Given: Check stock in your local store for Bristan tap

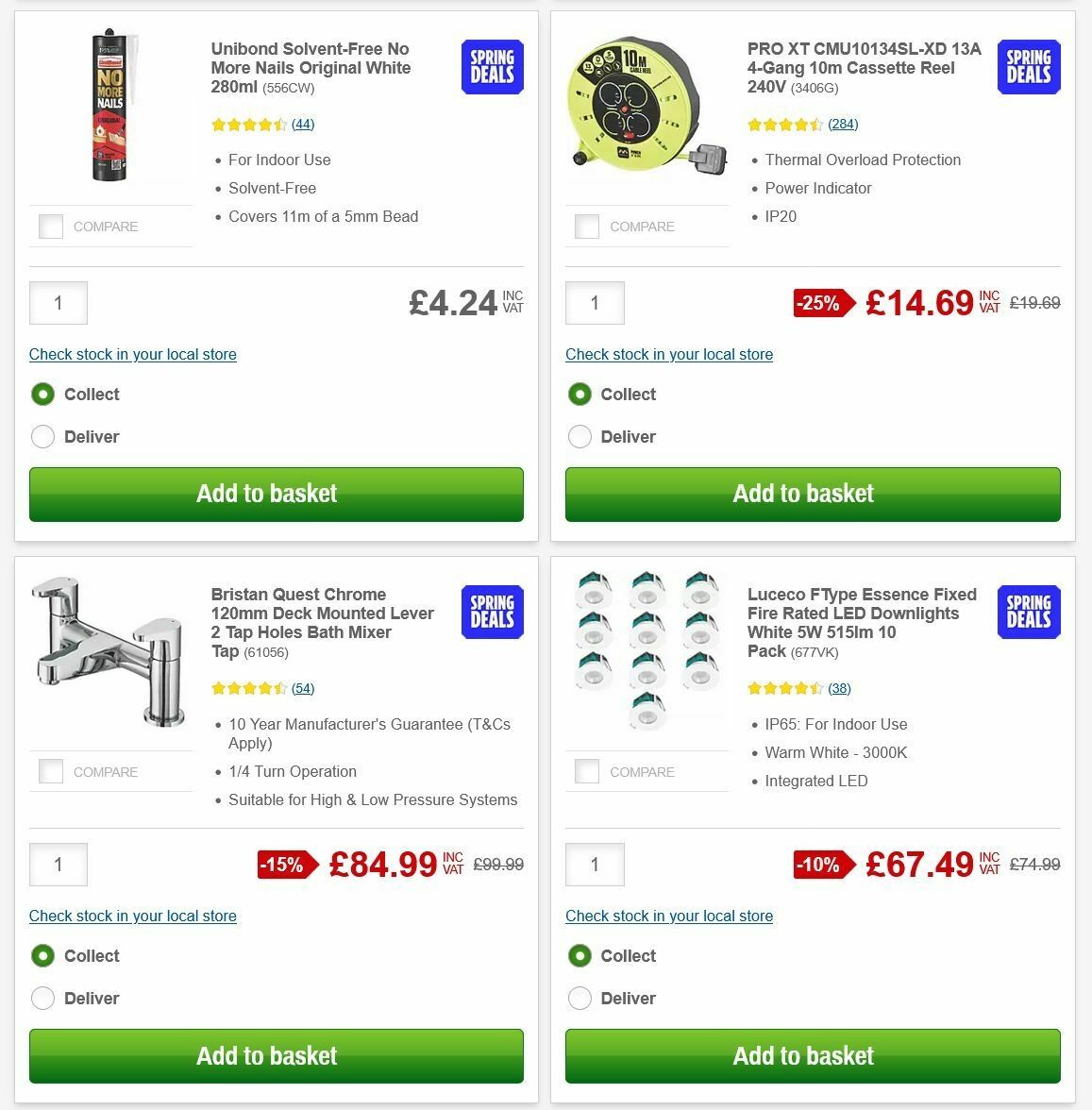Looking at the screenshot, I should (133, 916).
